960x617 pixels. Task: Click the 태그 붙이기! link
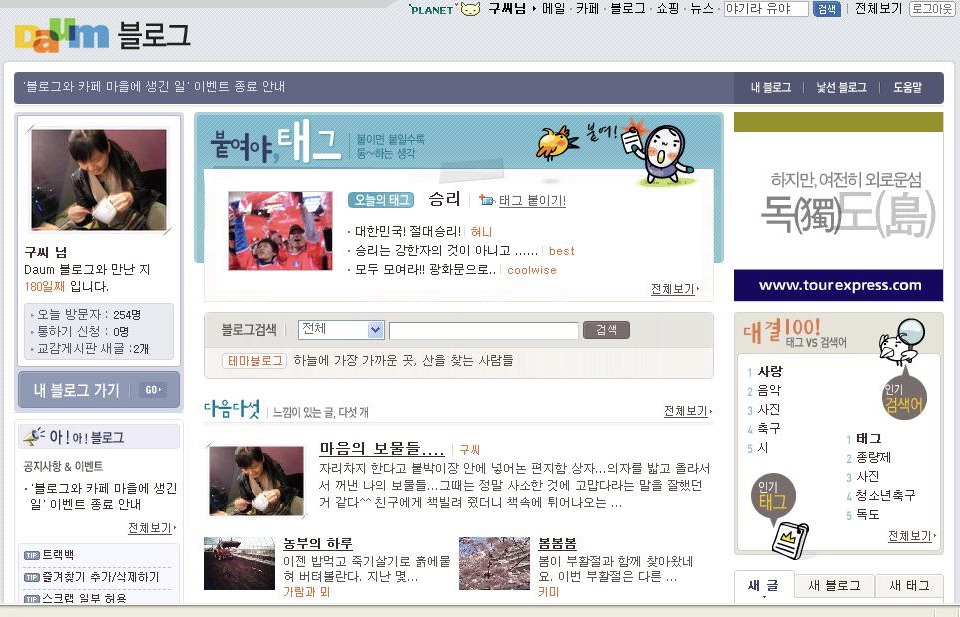(532, 200)
